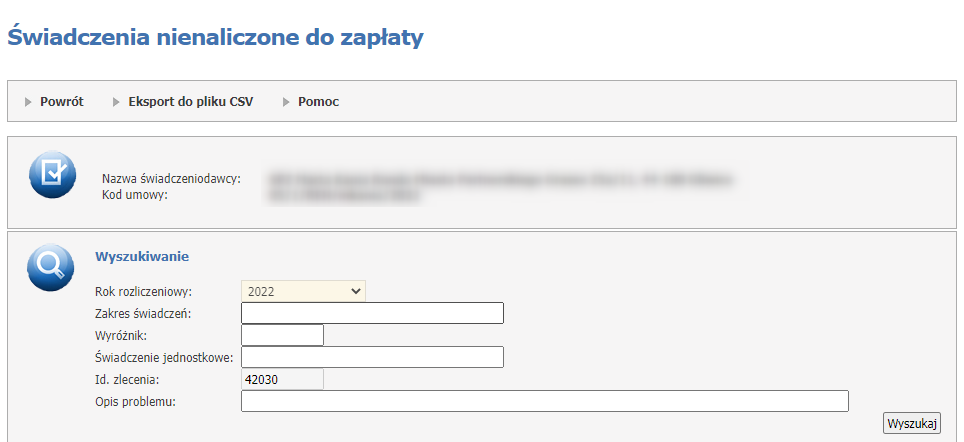Click into the Wyróżnik text box
The image size is (964, 442).
[282, 335]
